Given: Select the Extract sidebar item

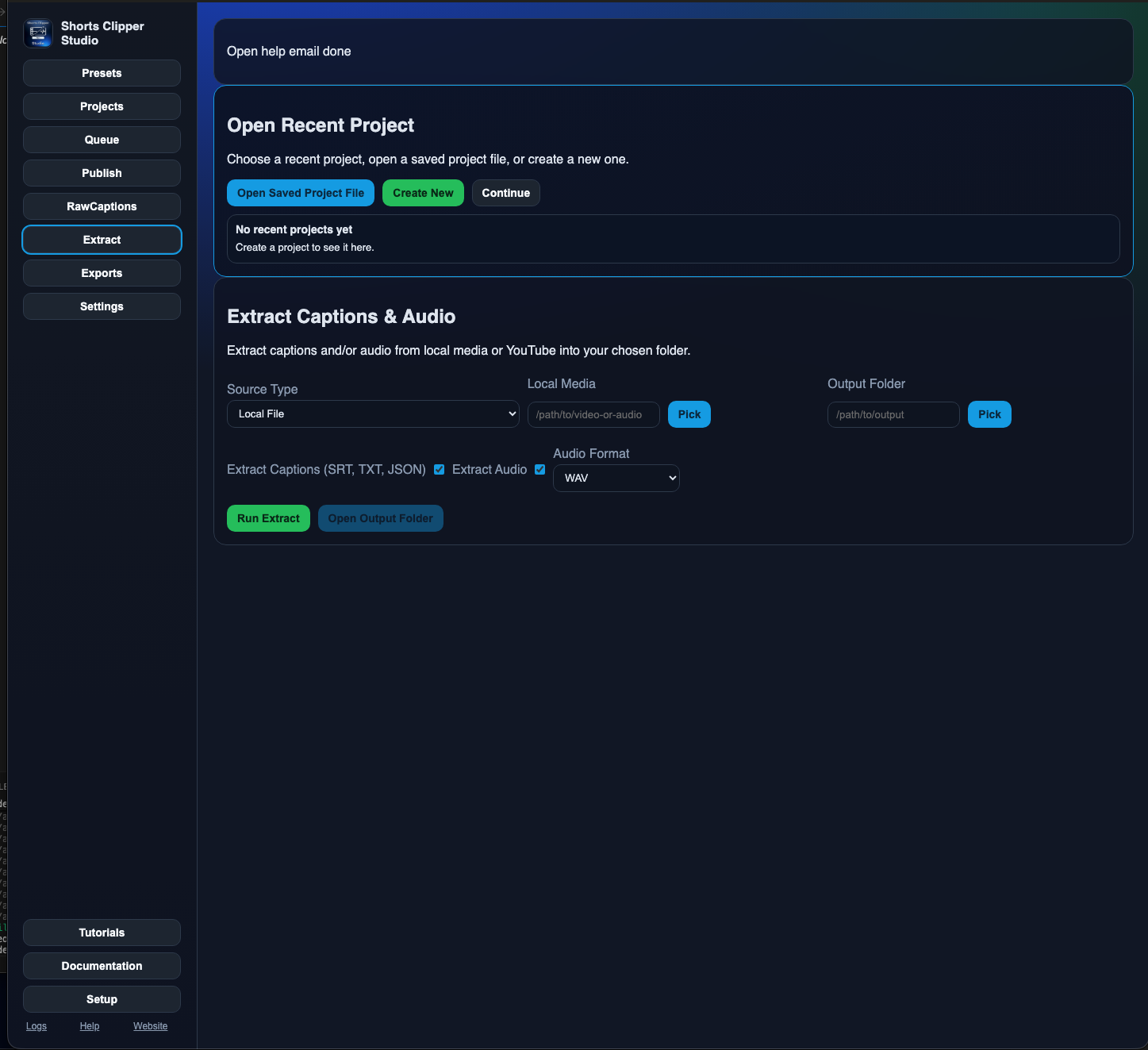Looking at the screenshot, I should (102, 240).
